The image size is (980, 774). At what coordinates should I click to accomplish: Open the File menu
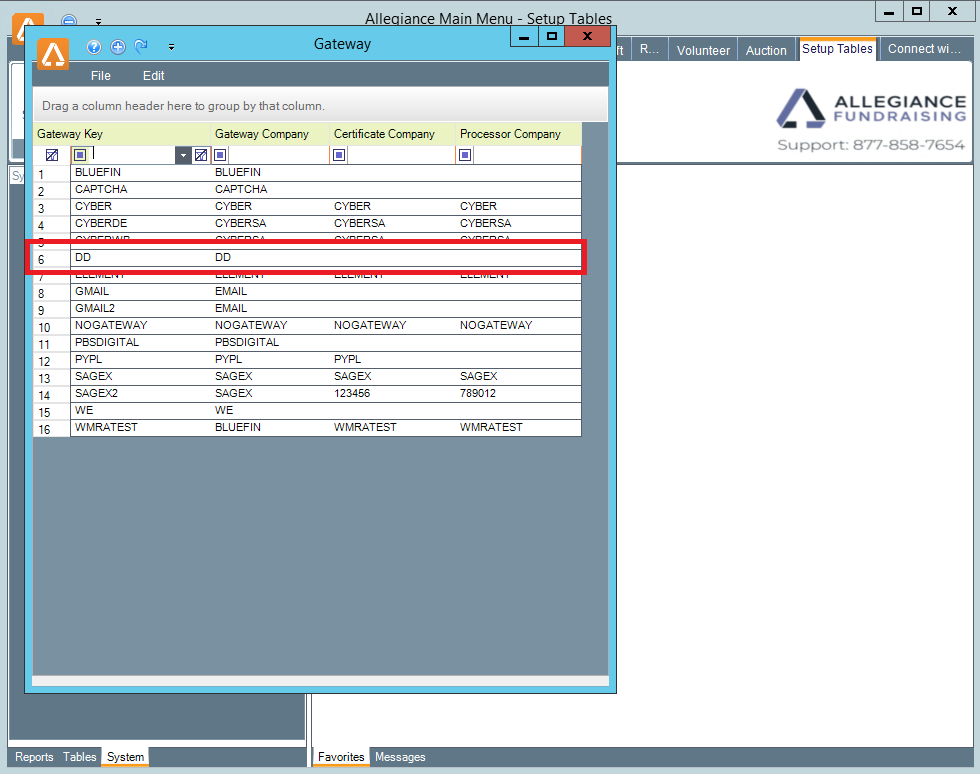tap(101, 76)
